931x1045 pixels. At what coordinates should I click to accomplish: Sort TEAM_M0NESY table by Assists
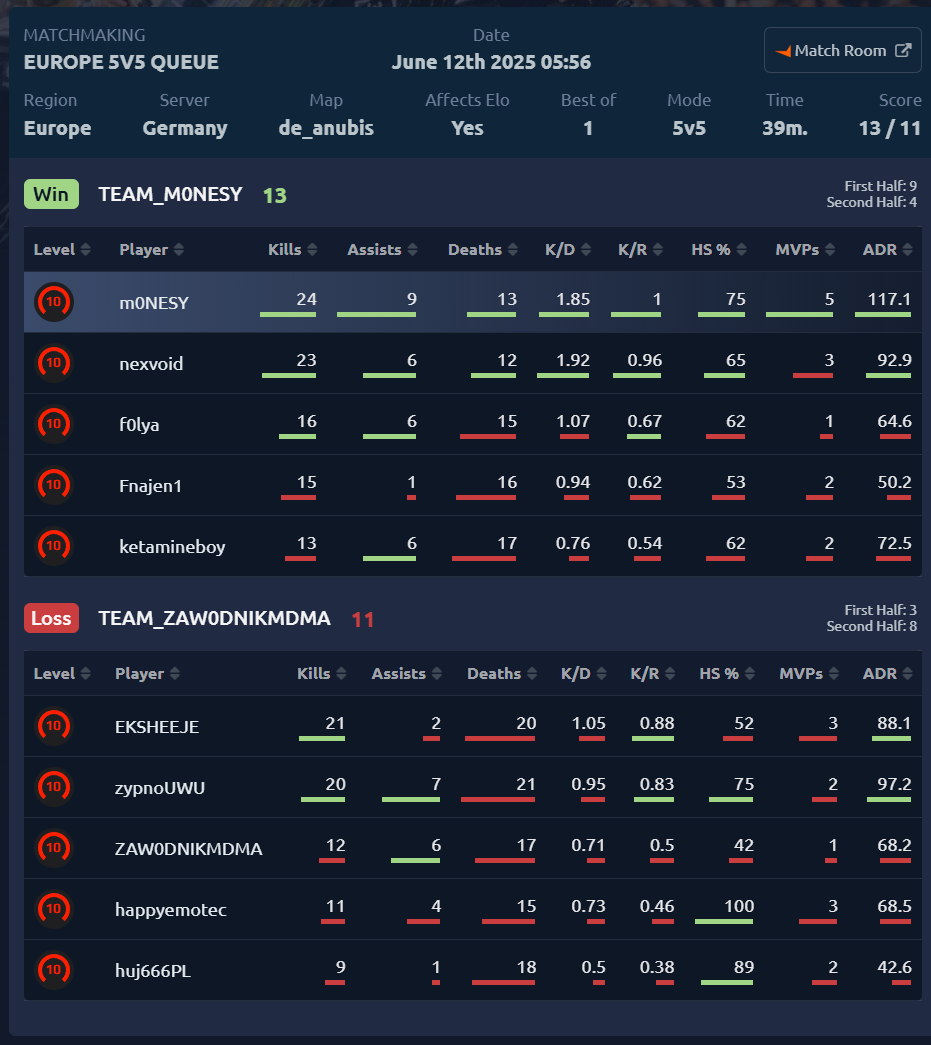[x=383, y=250]
